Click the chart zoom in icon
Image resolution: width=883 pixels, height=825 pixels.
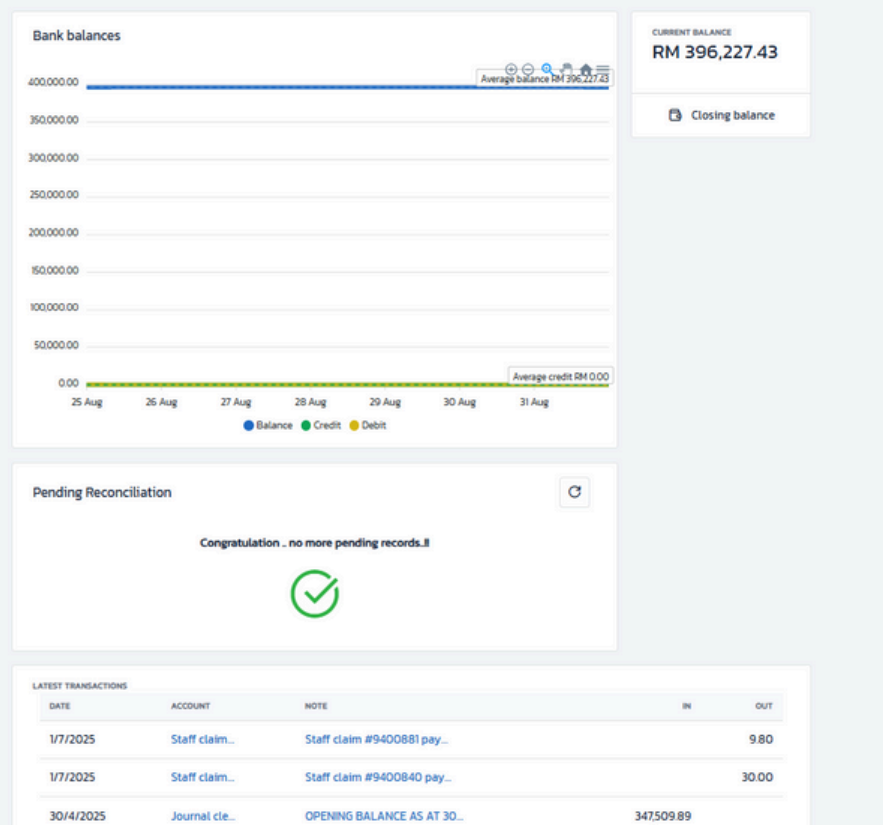point(511,69)
